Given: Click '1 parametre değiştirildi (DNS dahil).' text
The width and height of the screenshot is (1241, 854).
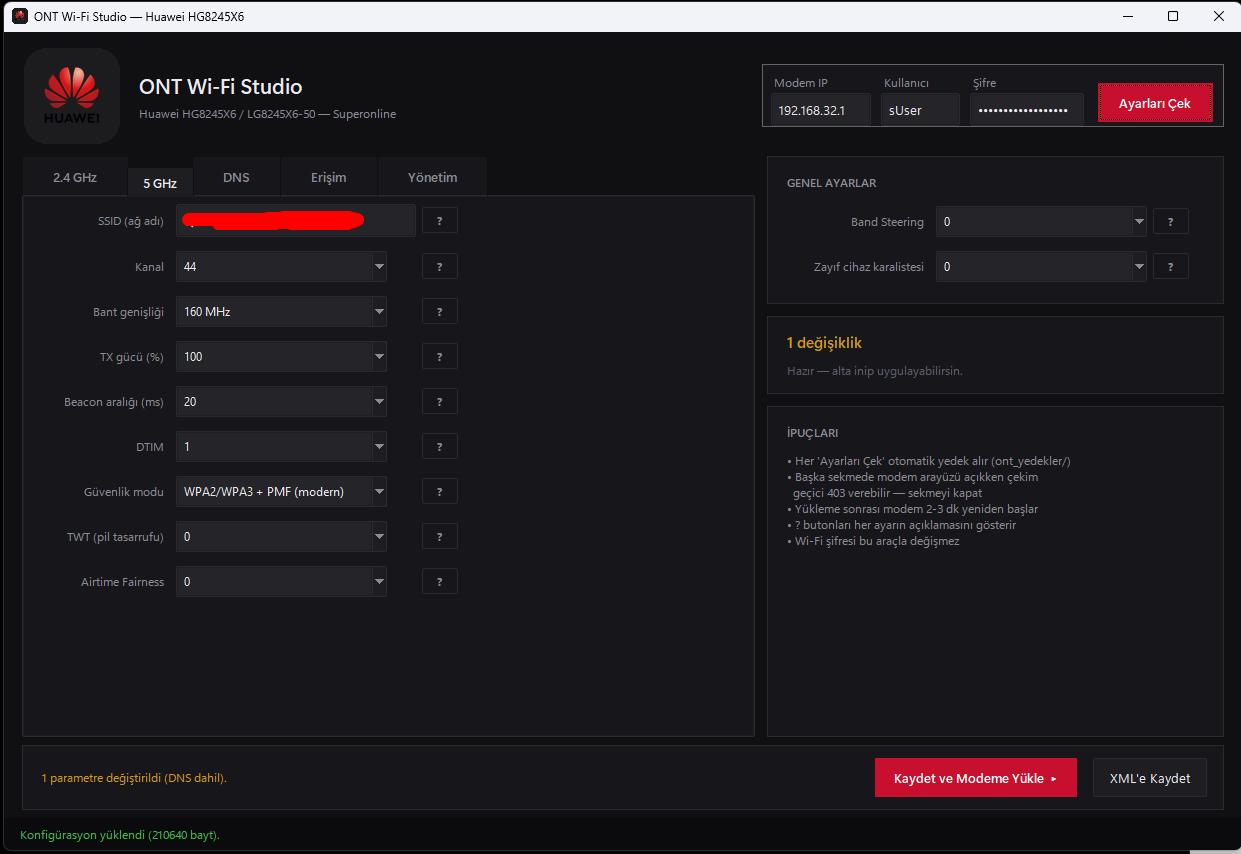Looking at the screenshot, I should [134, 777].
